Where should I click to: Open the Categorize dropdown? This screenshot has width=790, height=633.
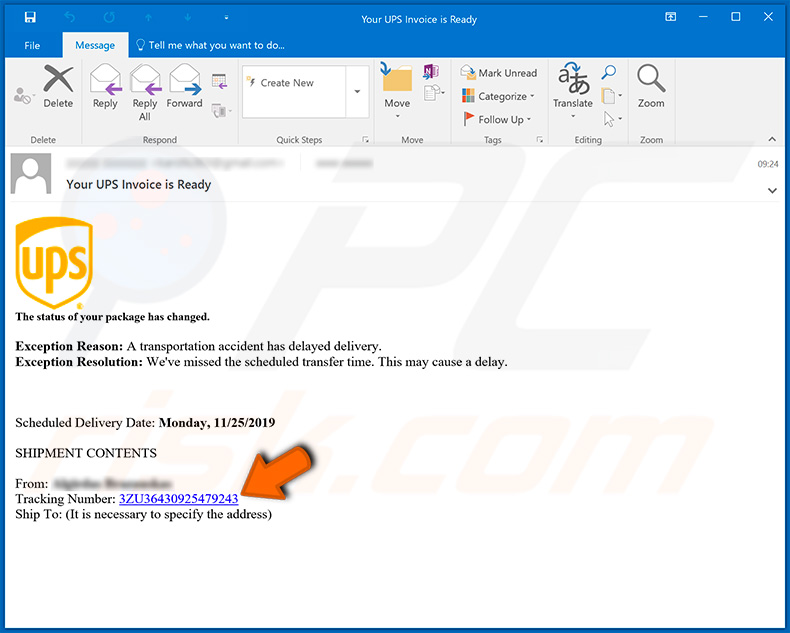498,96
